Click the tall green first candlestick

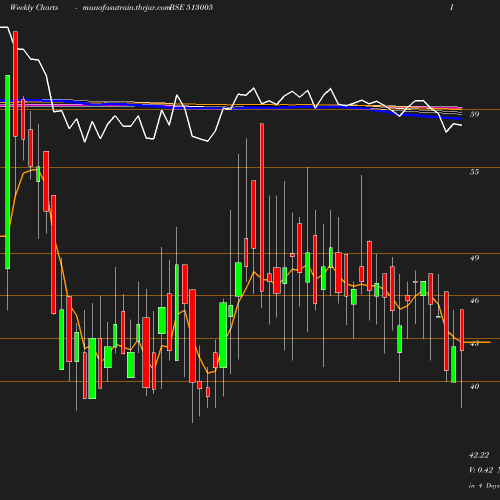pos(7,172)
